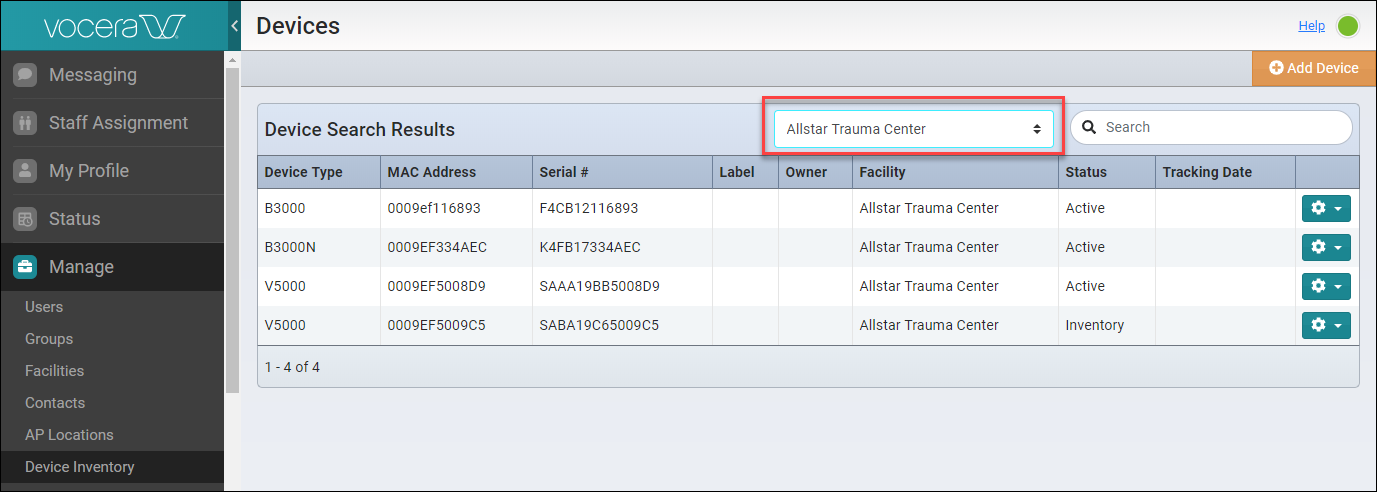1377x492 pixels.
Task: Open gear actions menu for B3000N device
Action: click(1326, 247)
